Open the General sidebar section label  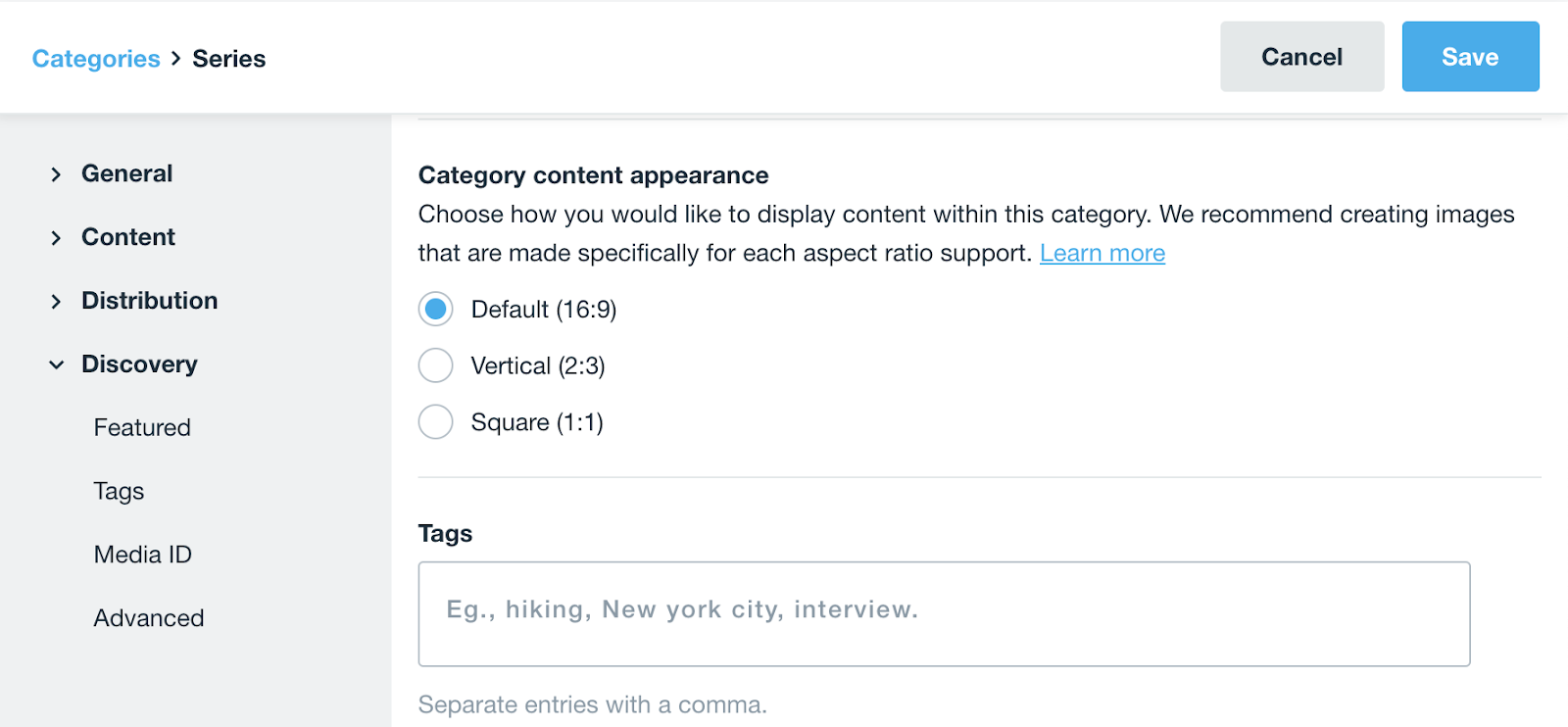pos(127,173)
